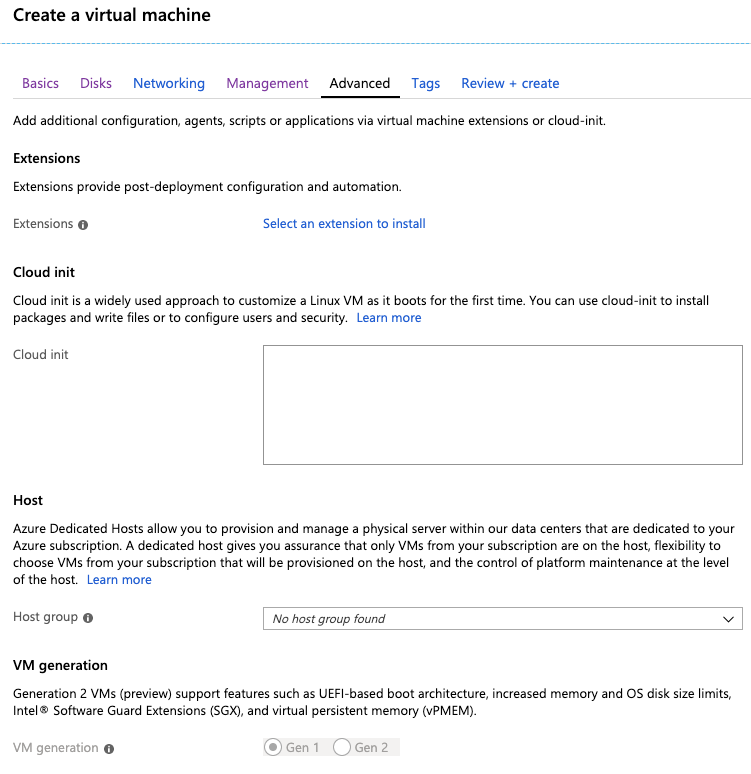
Task: Open the No host group found dropdown
Action: (x=503, y=619)
